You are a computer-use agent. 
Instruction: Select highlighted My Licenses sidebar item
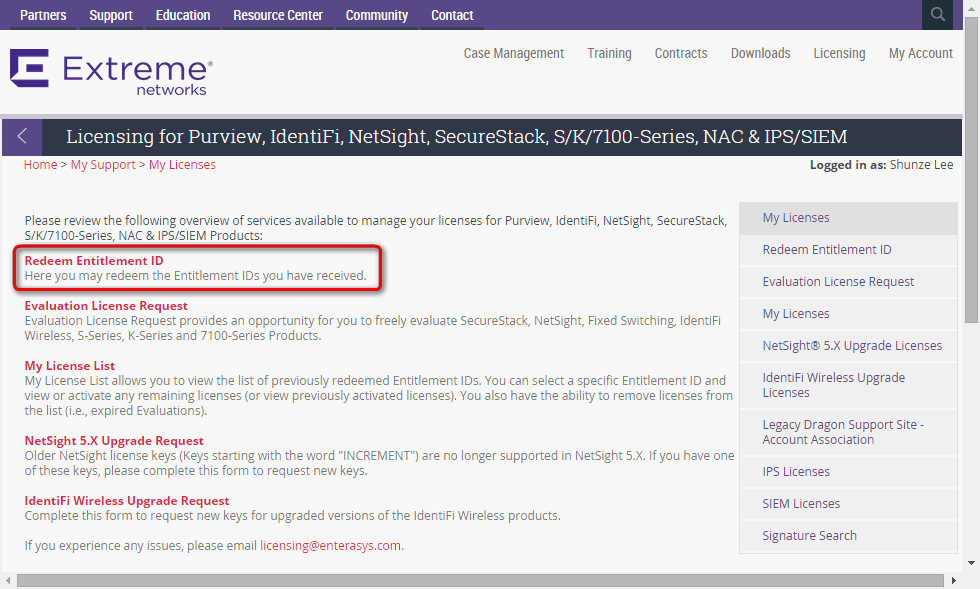(848, 218)
